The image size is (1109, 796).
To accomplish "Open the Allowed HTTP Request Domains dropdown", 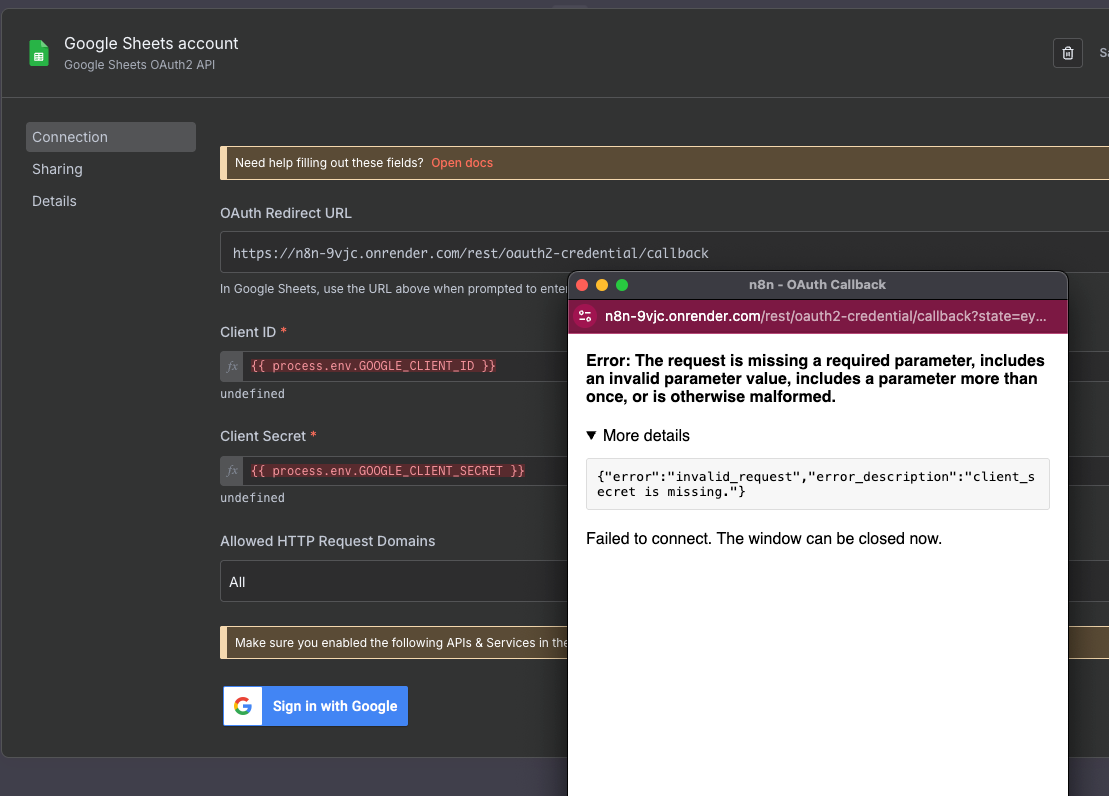I will click(x=392, y=582).
